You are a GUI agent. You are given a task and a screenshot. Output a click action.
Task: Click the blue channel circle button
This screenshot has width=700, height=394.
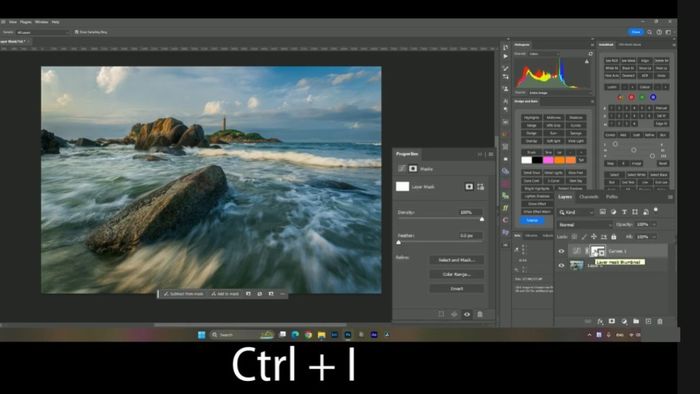pos(653,97)
